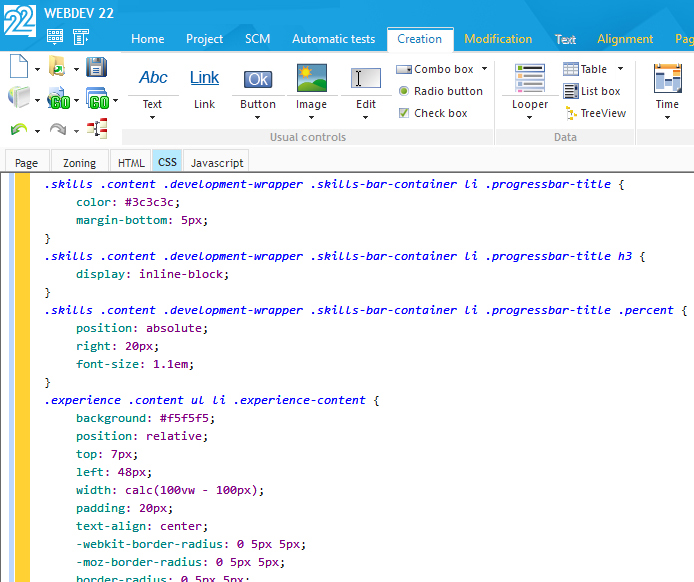This screenshot has width=694, height=582.
Task: Redo action gray arrow
Action: (58, 129)
